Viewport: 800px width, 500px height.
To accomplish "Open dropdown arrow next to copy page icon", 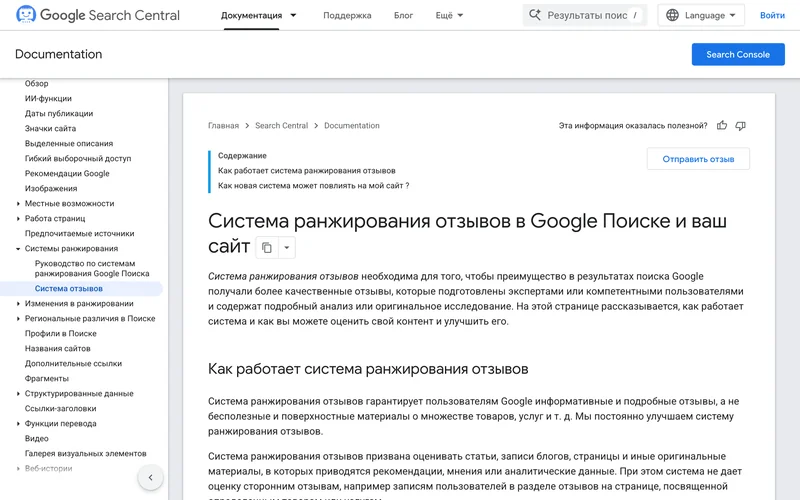I will point(287,248).
